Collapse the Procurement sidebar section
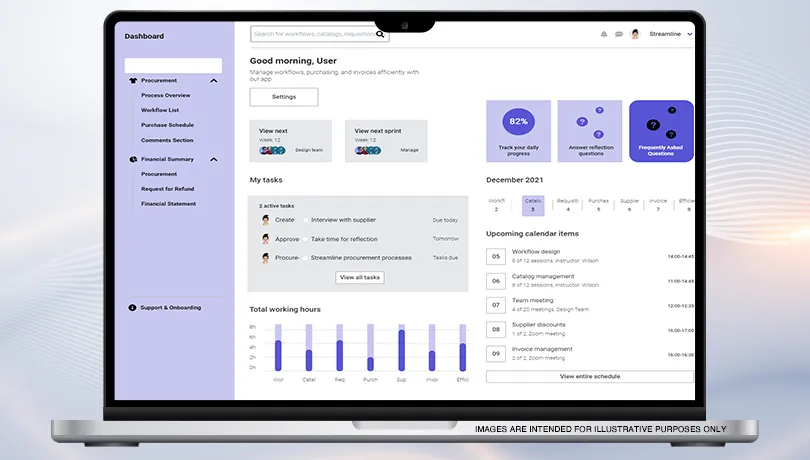The image size is (810, 460). (x=213, y=80)
